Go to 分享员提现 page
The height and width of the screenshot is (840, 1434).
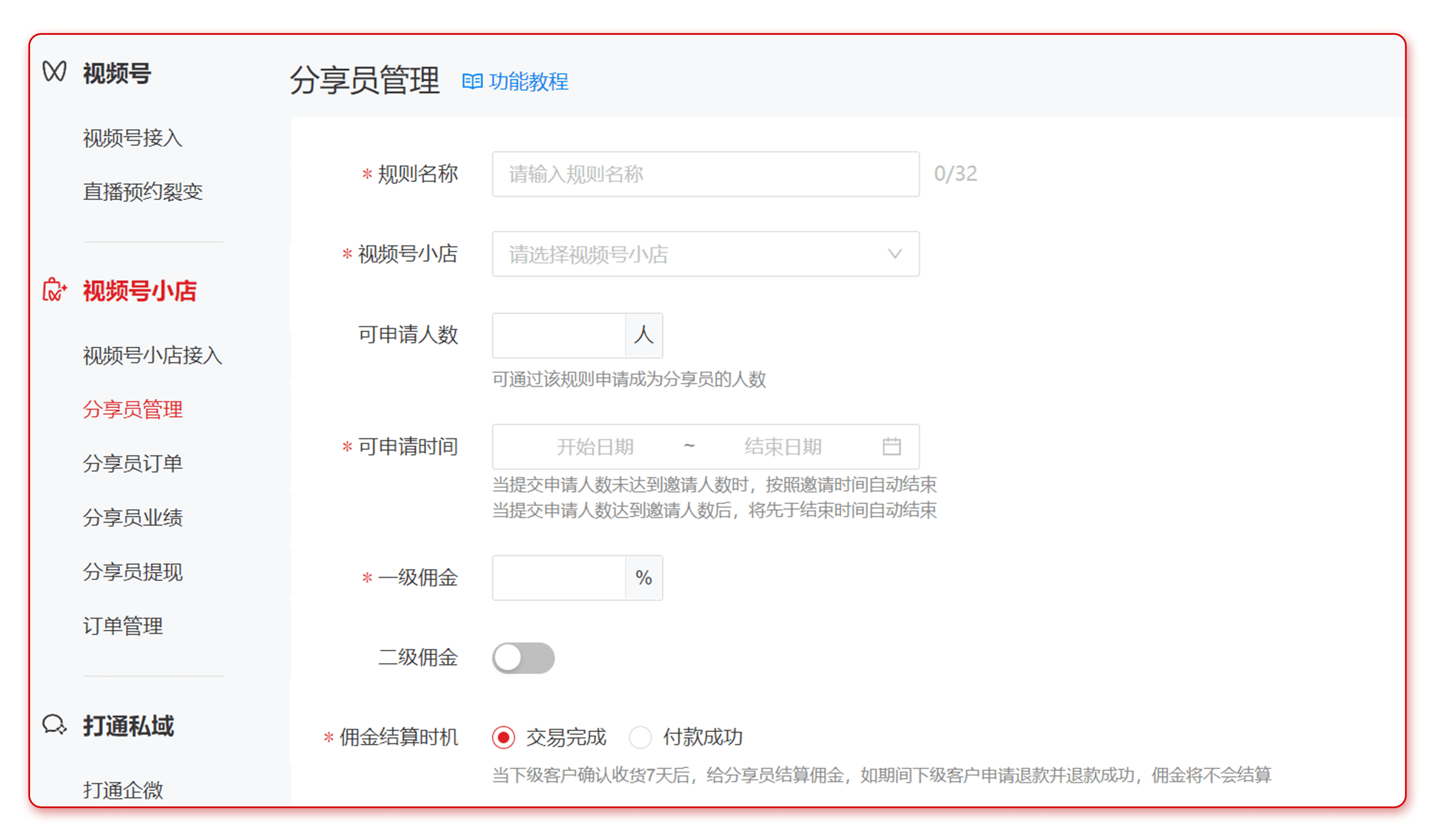tap(132, 572)
